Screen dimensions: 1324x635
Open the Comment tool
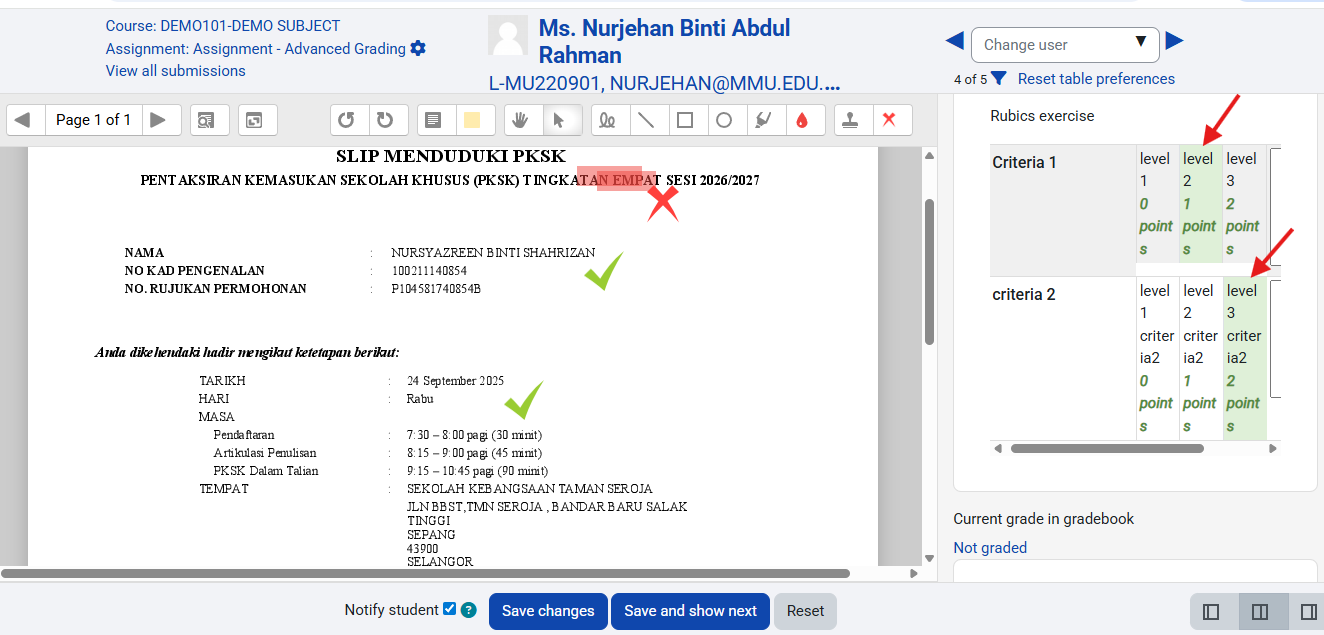pyautogui.click(x=433, y=120)
